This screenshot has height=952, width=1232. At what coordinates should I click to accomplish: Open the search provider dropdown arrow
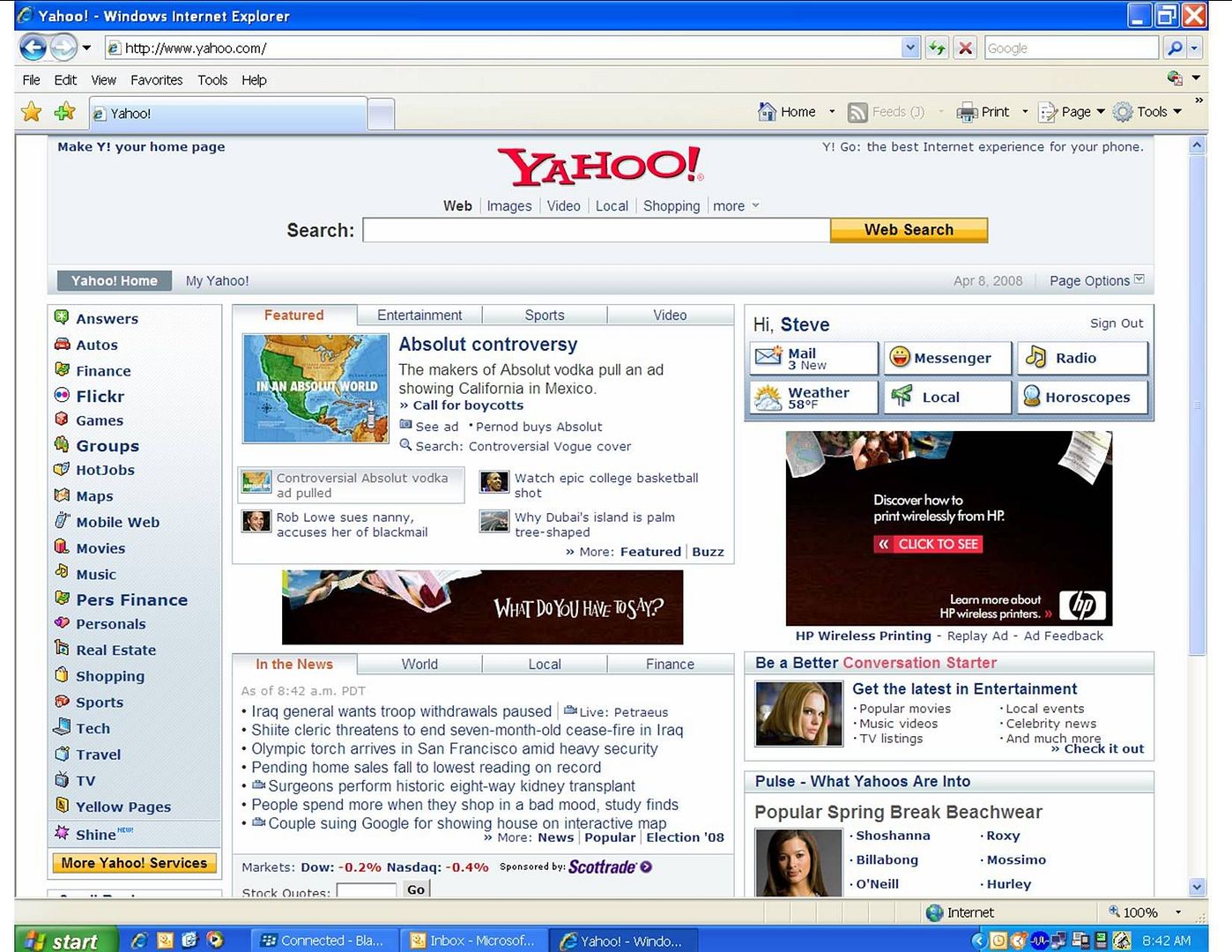(1194, 48)
